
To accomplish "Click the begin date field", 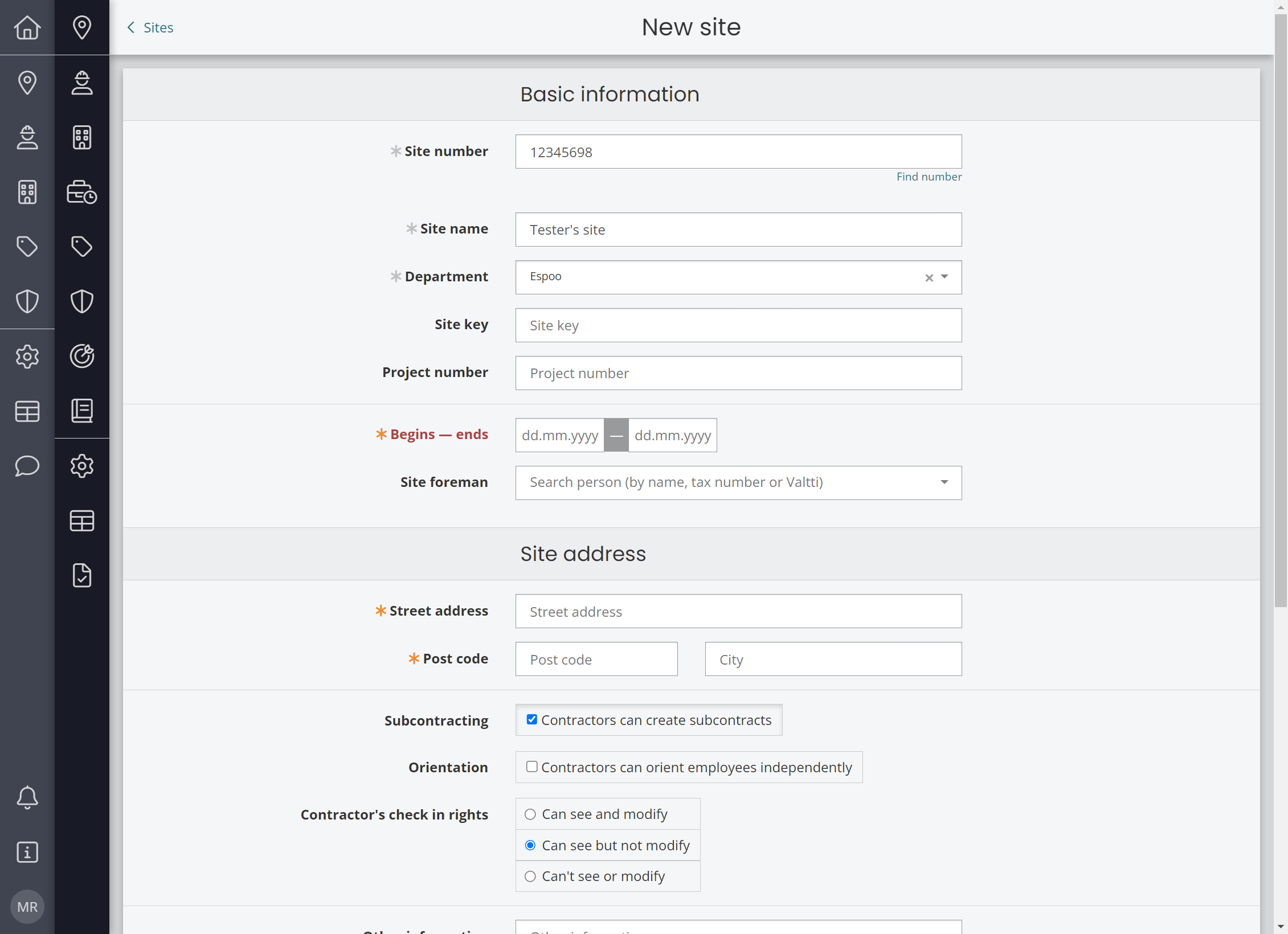I will click(559, 435).
